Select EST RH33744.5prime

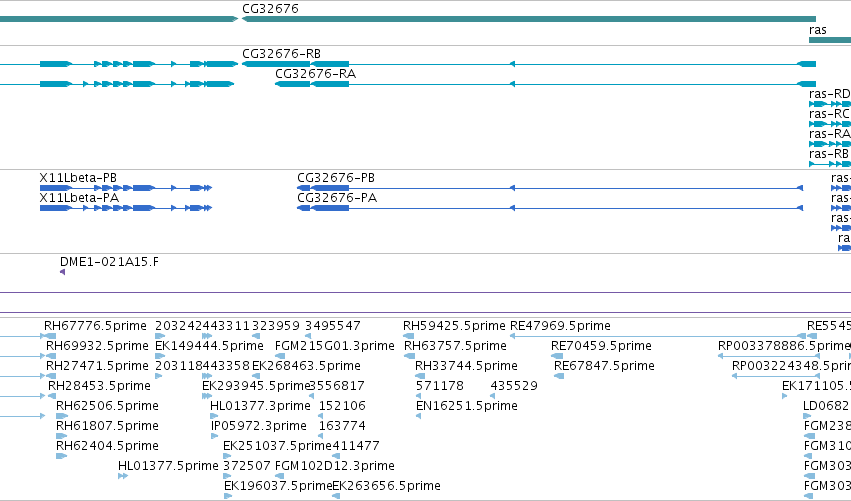tap(466, 366)
